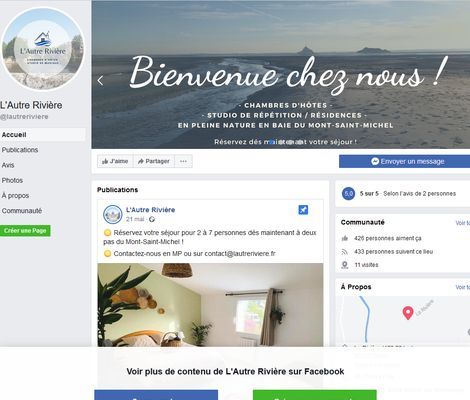Click the pinned post pin icon
The width and height of the screenshot is (470, 400).
303,210
